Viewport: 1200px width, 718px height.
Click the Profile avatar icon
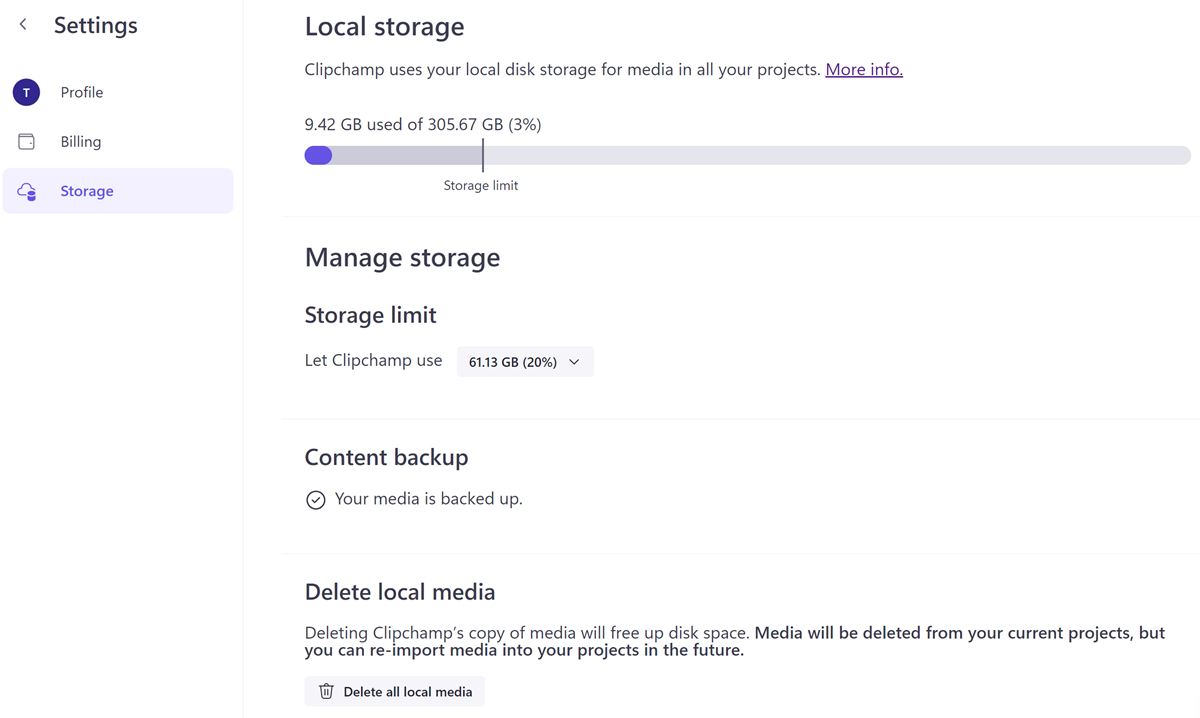tap(26, 92)
